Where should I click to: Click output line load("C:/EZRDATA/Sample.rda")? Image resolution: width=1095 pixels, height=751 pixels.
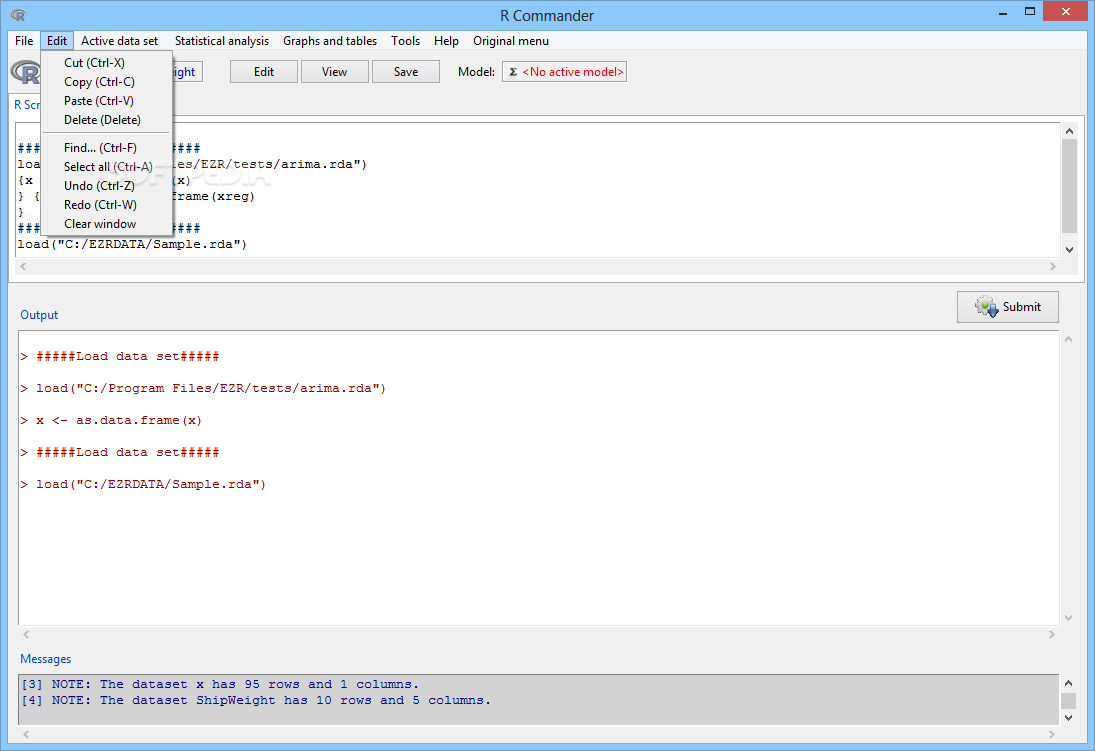[x=143, y=484]
